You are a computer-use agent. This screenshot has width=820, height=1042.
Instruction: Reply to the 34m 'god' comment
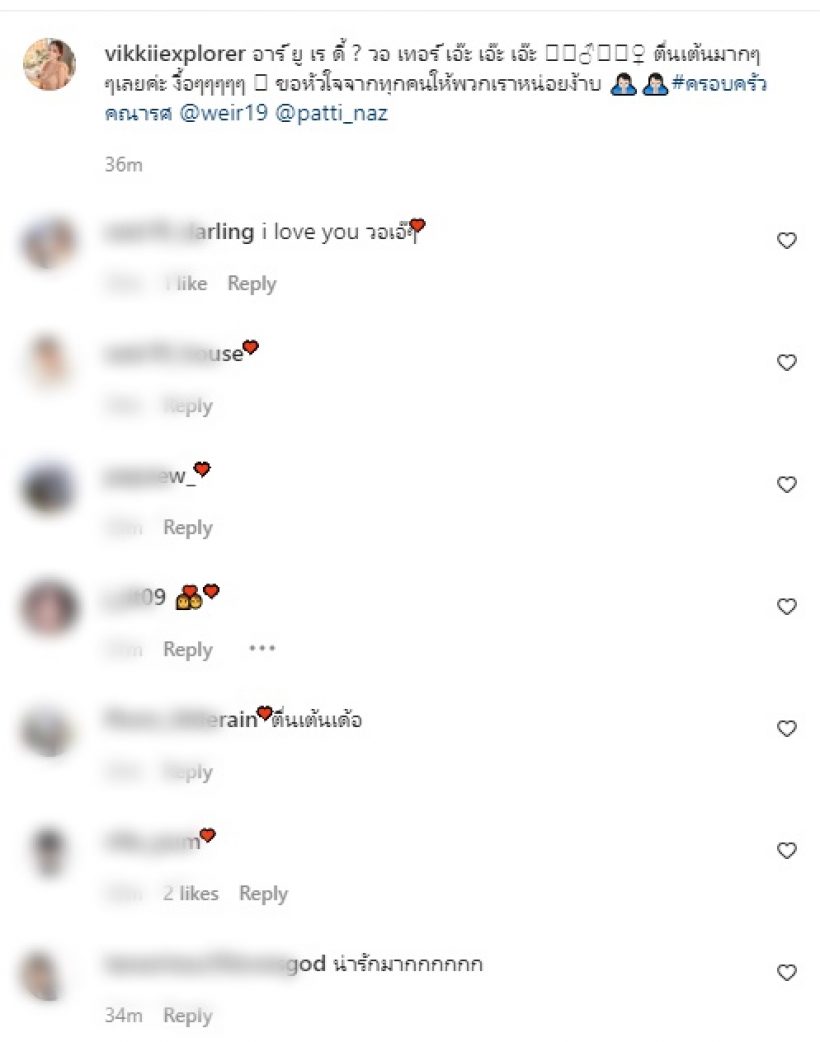[x=188, y=1015]
